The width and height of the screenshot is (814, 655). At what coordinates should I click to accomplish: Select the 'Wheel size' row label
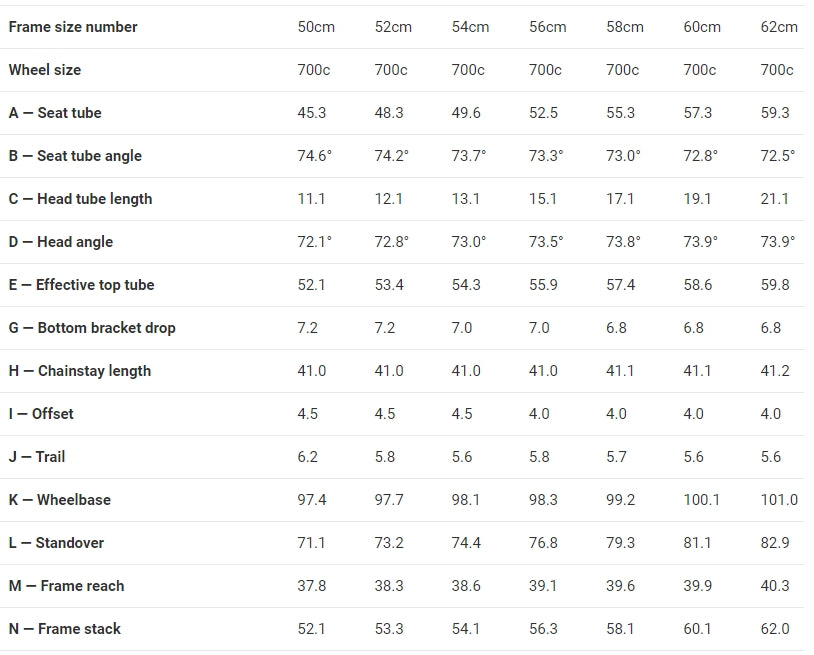(45, 70)
